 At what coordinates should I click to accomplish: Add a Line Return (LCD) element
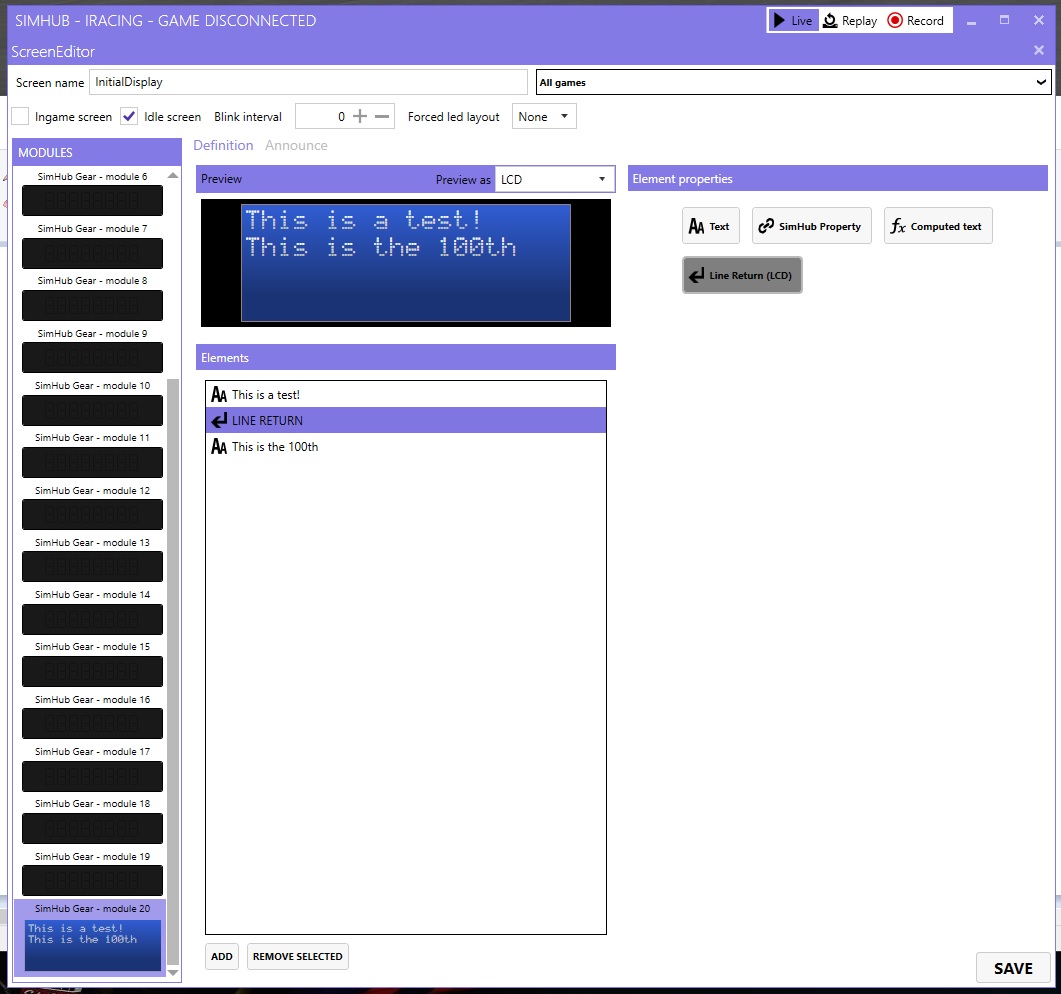742,275
